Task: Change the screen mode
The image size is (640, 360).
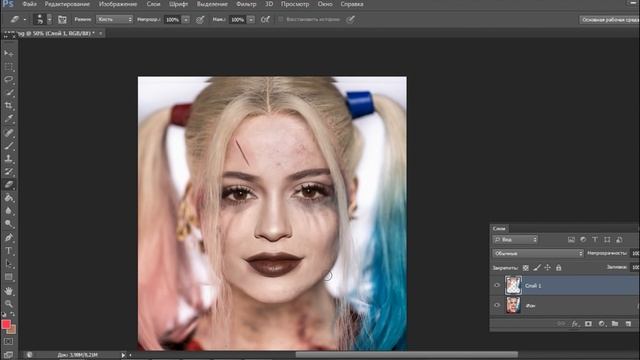Action: [9, 354]
